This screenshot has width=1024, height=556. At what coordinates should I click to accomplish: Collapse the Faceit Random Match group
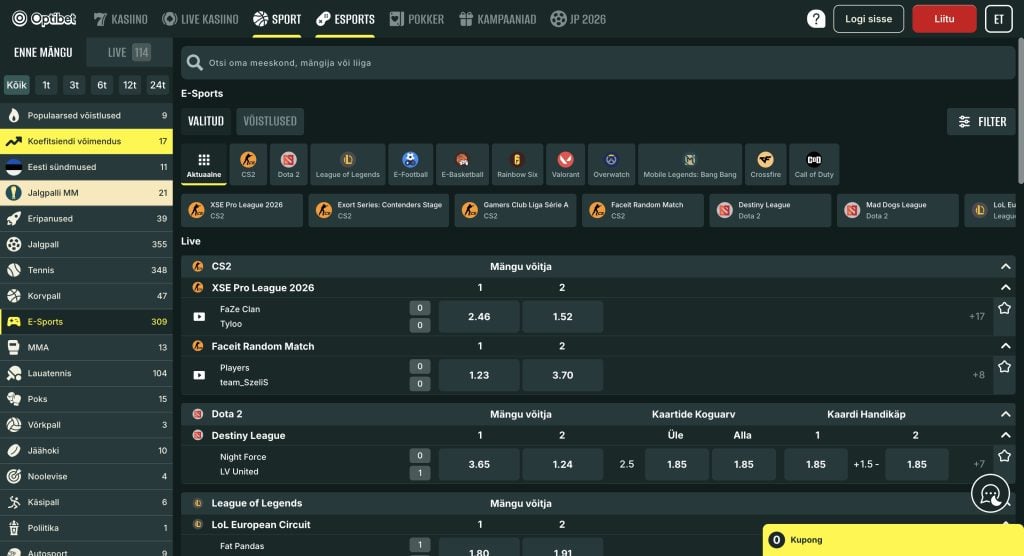tap(1006, 346)
